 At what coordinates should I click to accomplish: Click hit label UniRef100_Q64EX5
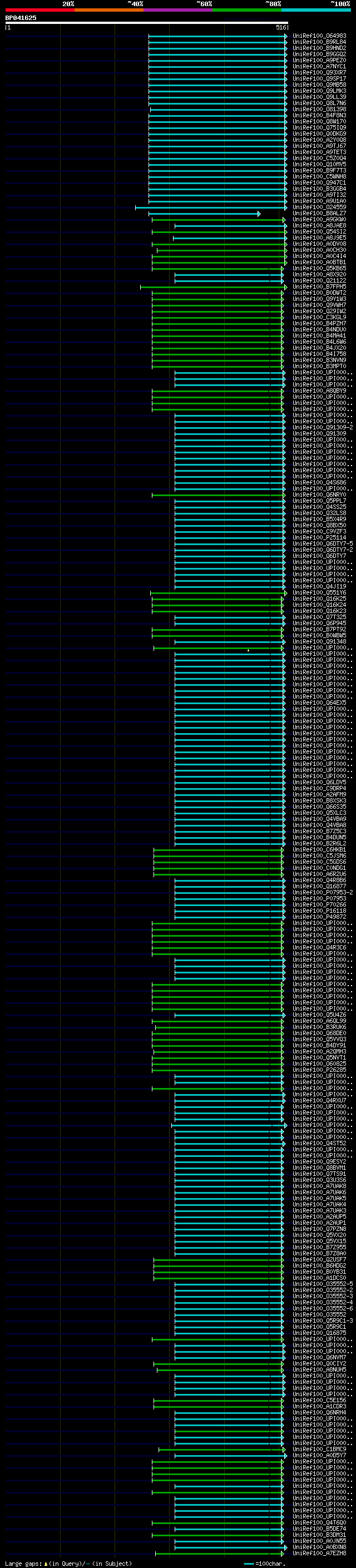click(319, 703)
